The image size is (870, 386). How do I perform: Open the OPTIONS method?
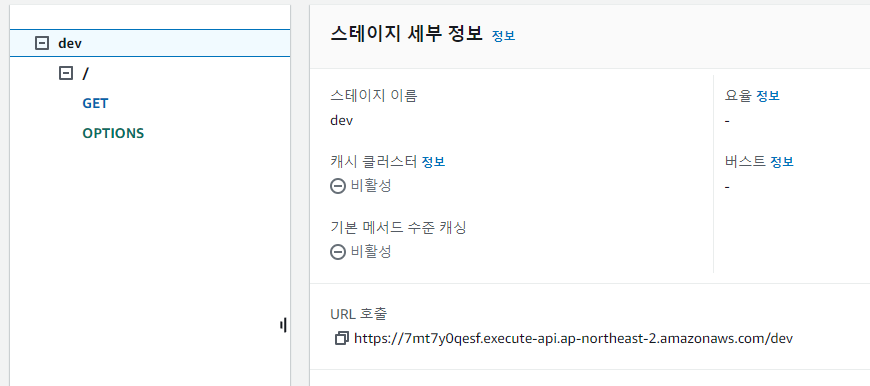(x=113, y=134)
